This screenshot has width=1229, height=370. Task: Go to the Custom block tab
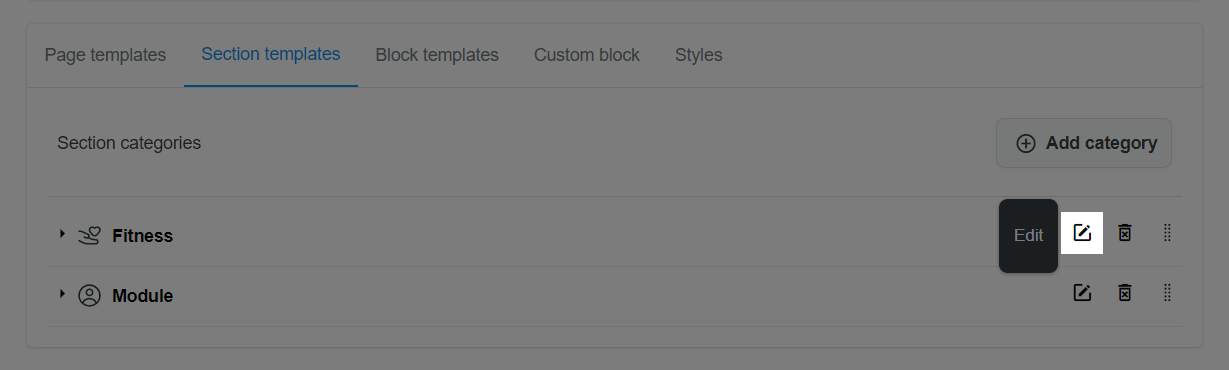pos(587,55)
